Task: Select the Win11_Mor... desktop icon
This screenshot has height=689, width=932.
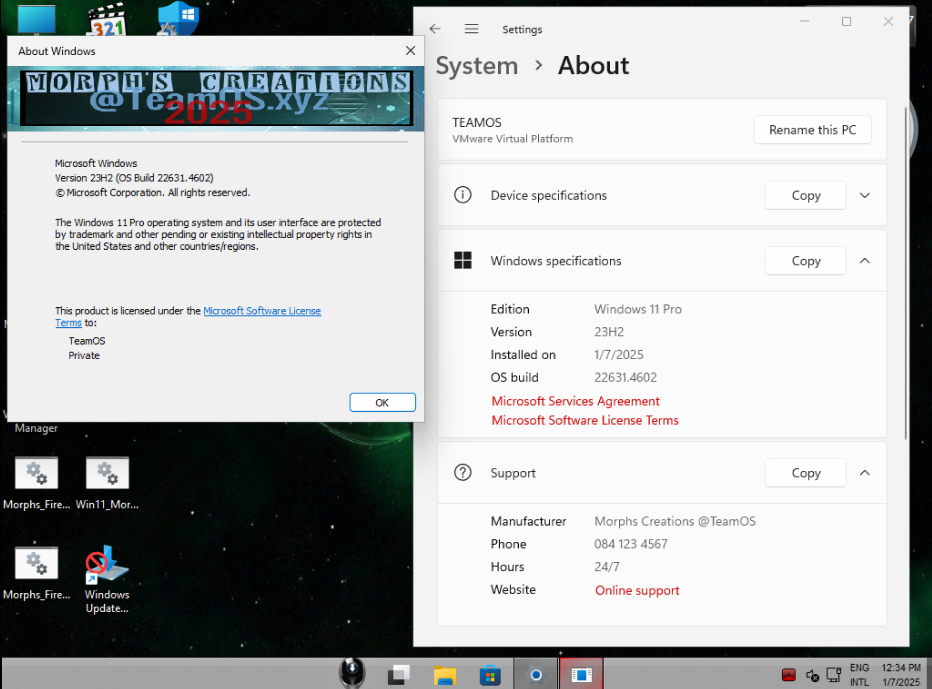Action: pos(107,484)
